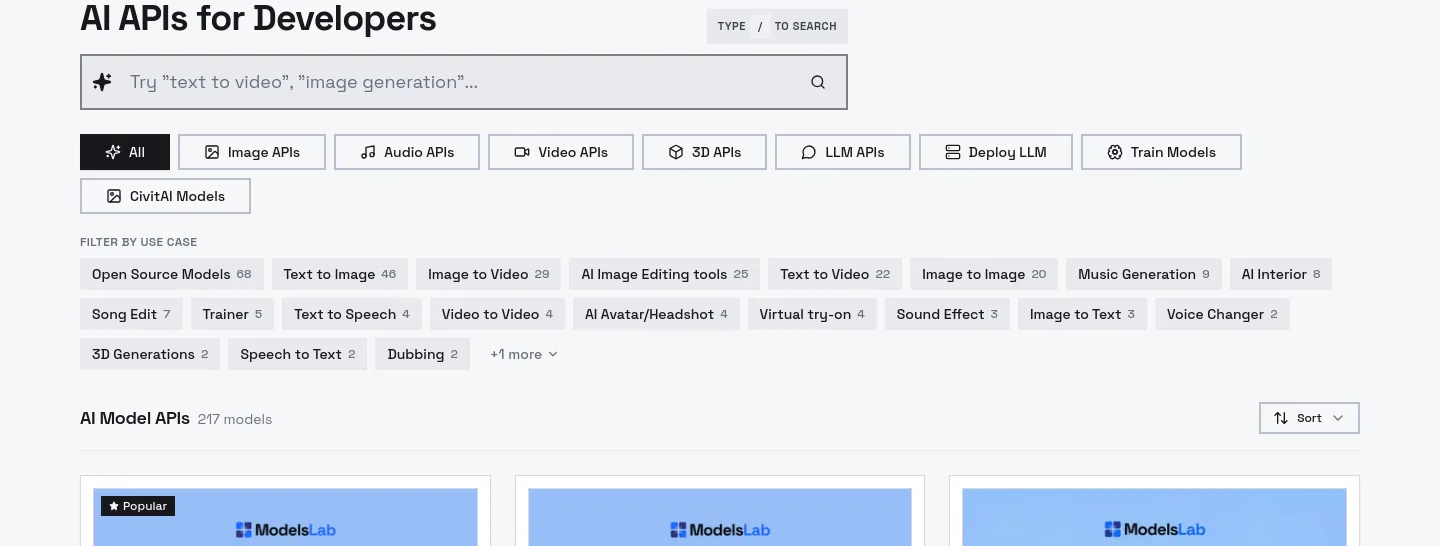Filter by Dubbing use case

pyautogui.click(x=422, y=354)
